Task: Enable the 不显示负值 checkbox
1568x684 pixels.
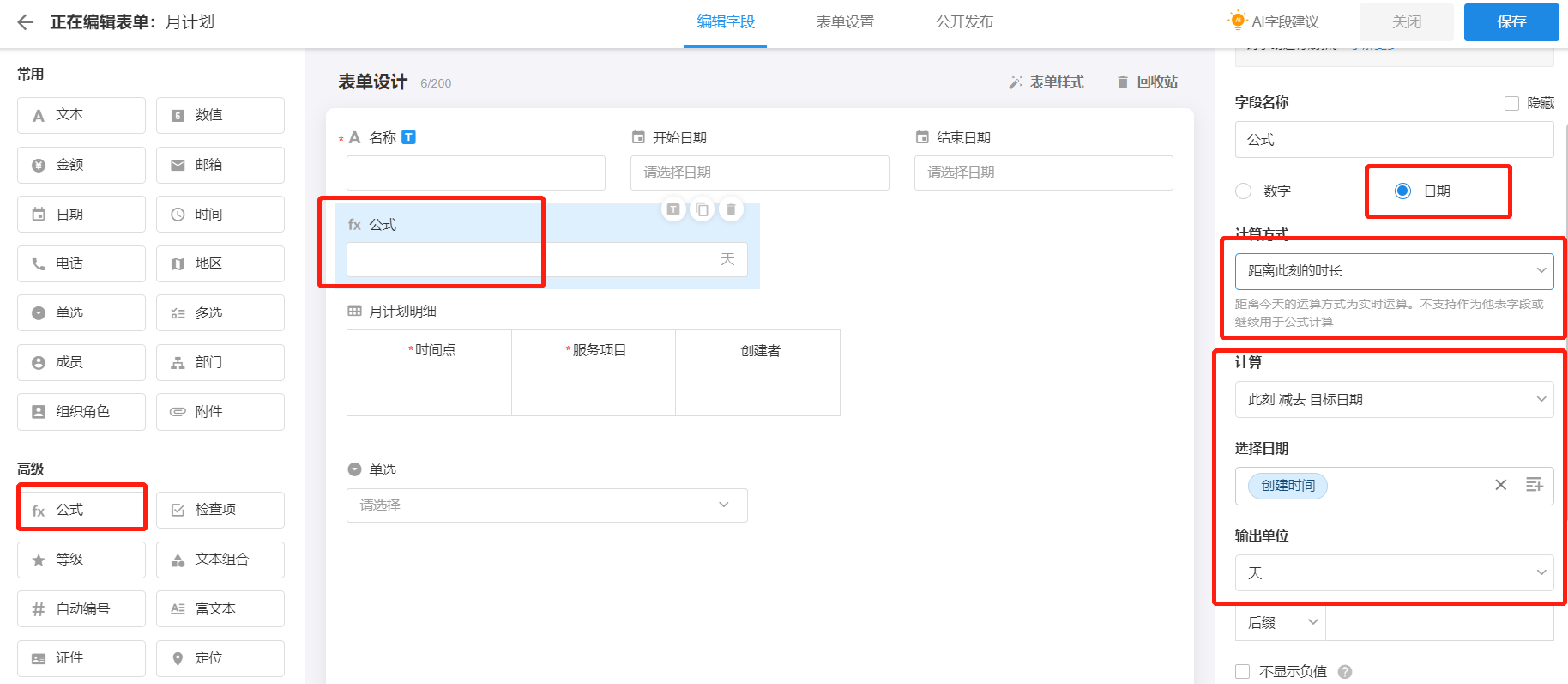Action: click(1243, 672)
